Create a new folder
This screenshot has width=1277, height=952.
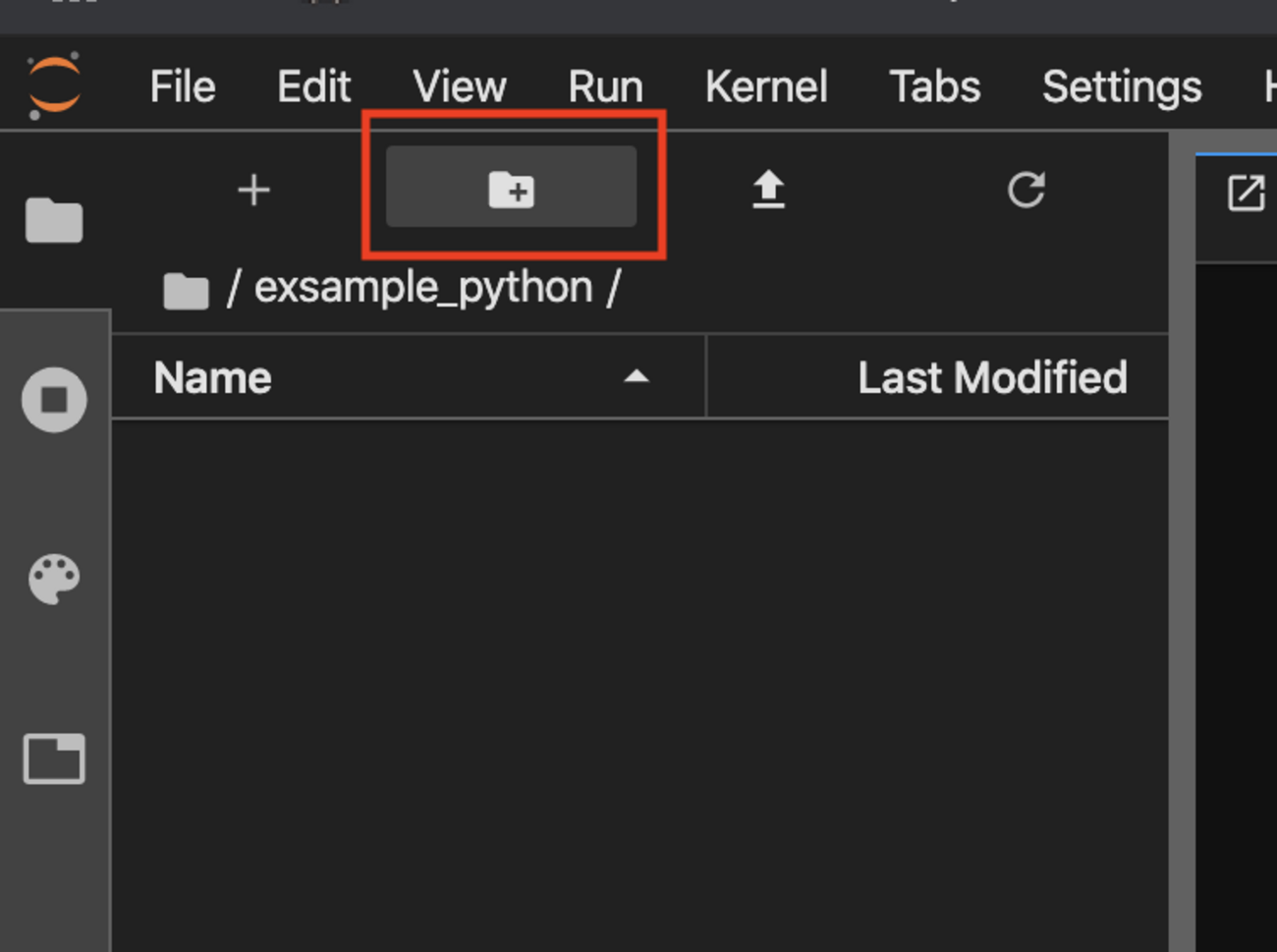[x=511, y=188]
